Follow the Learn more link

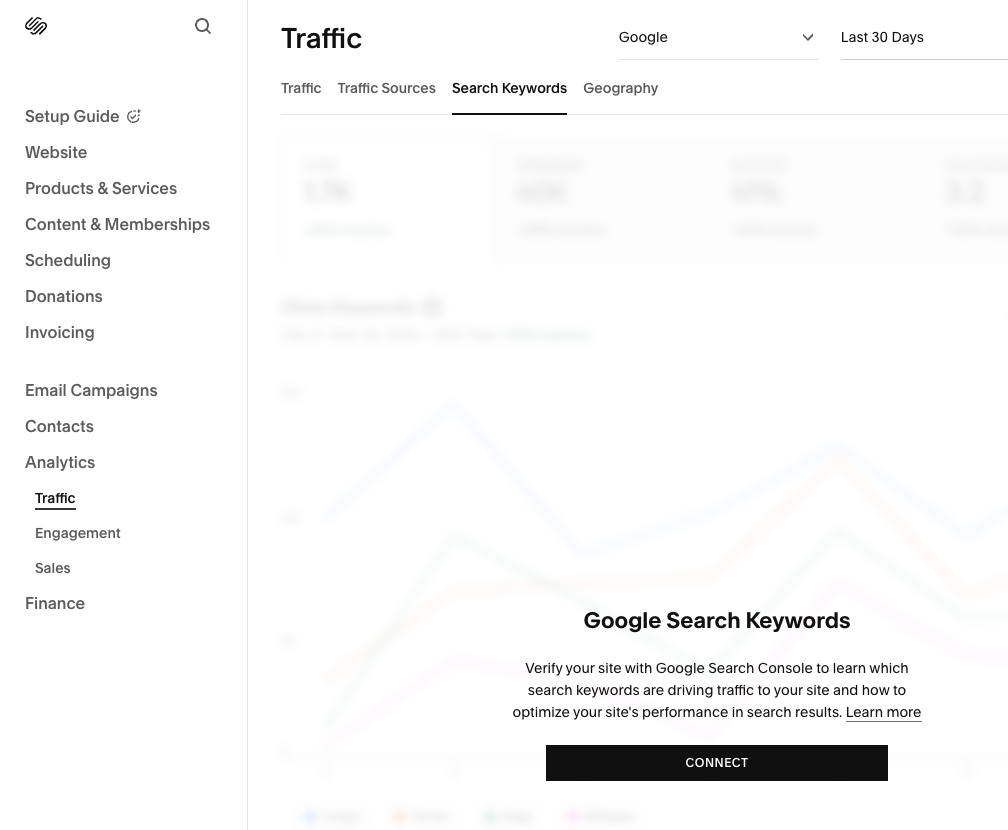(x=883, y=712)
